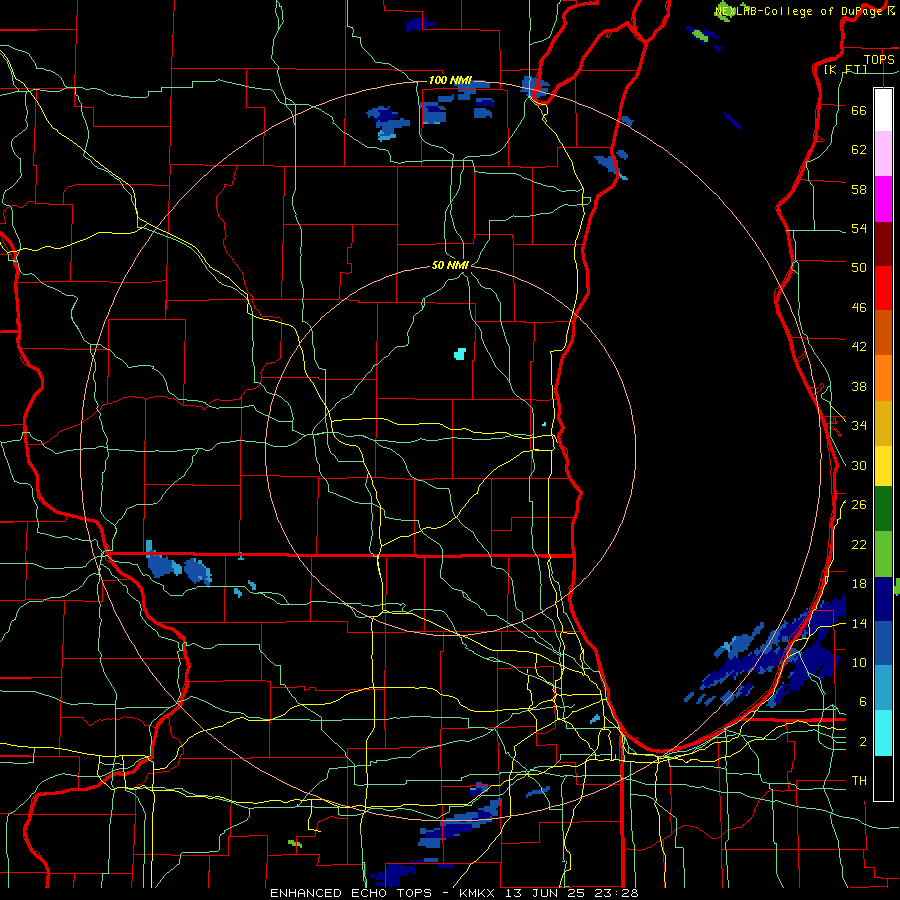Click the legend value "66"
This screenshot has height=900, width=900.
click(x=859, y=110)
